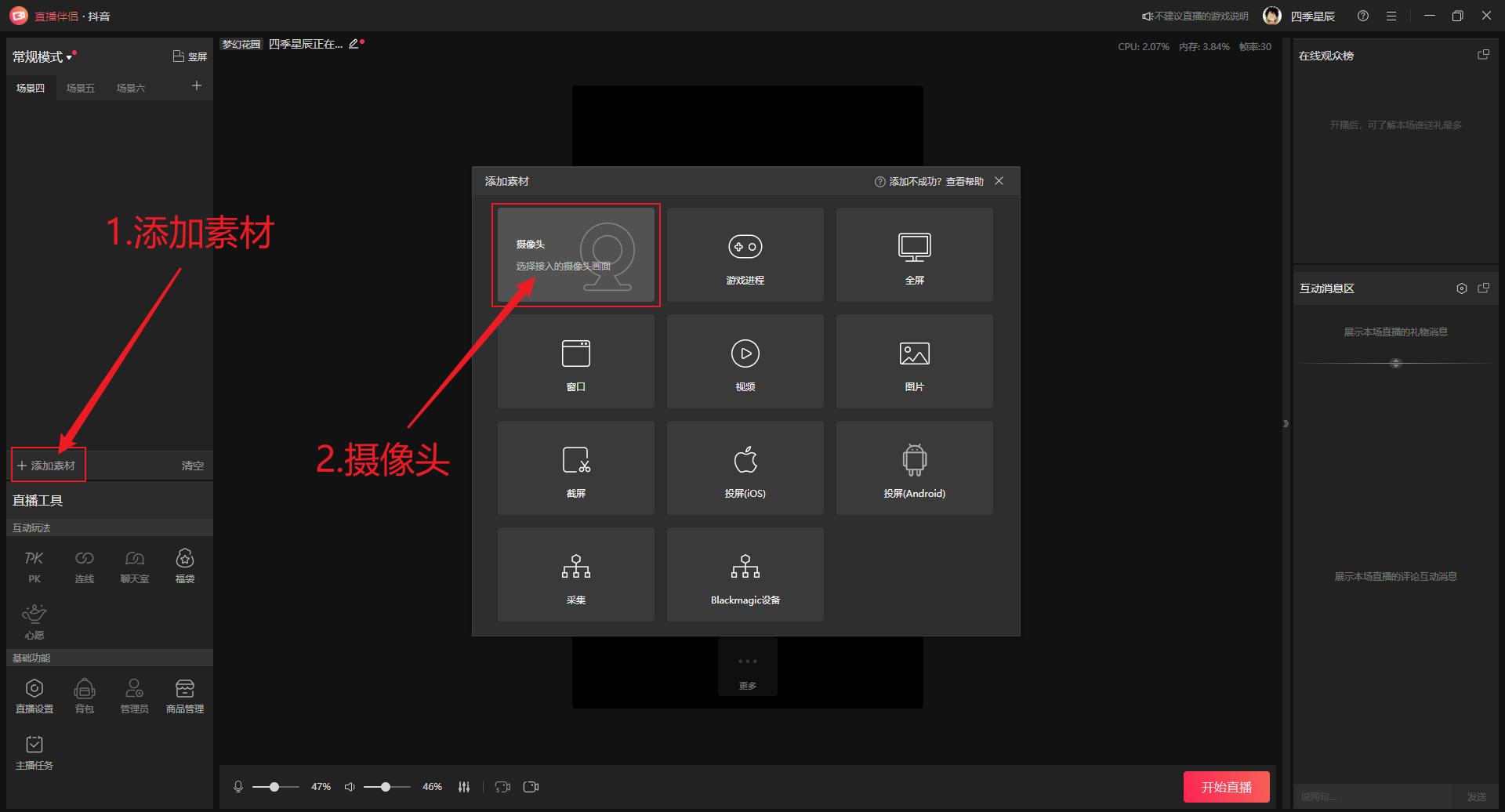Open the 连线 link-up tool
The width and height of the screenshot is (1505, 812).
[85, 566]
